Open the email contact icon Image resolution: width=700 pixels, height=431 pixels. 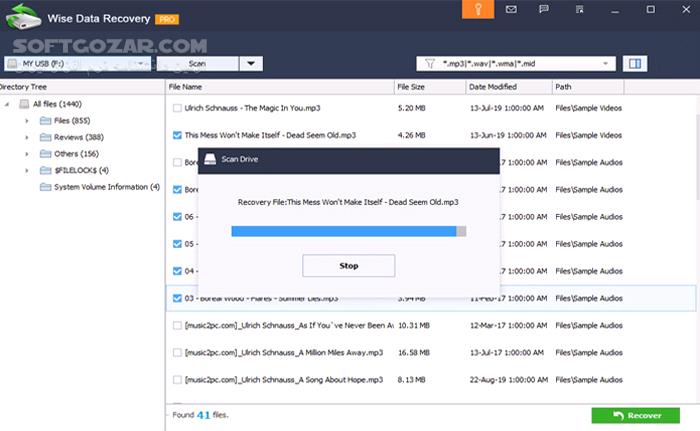(x=511, y=9)
